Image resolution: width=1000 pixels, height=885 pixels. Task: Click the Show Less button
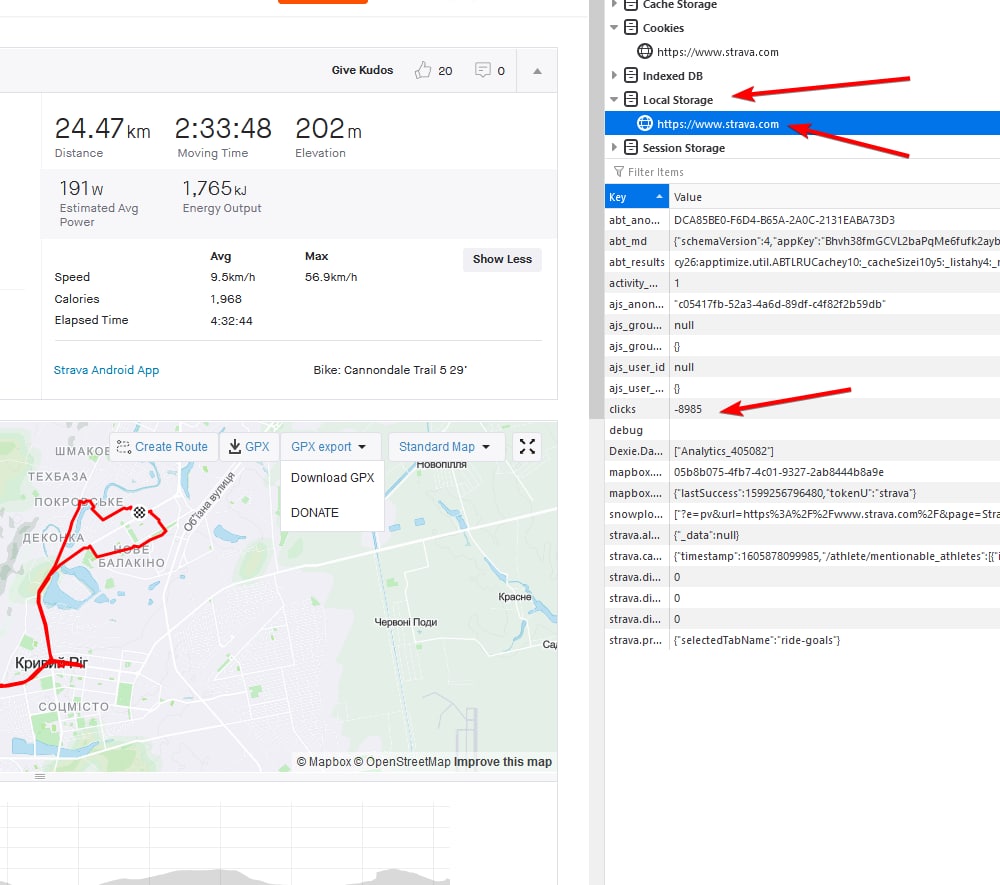point(502,260)
